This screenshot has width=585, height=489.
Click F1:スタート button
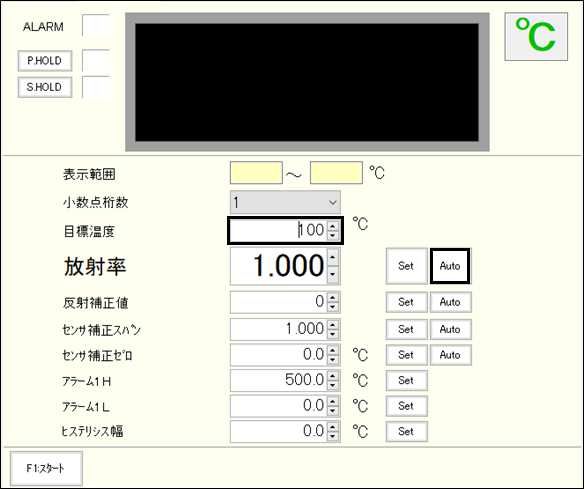pyautogui.click(x=46, y=468)
